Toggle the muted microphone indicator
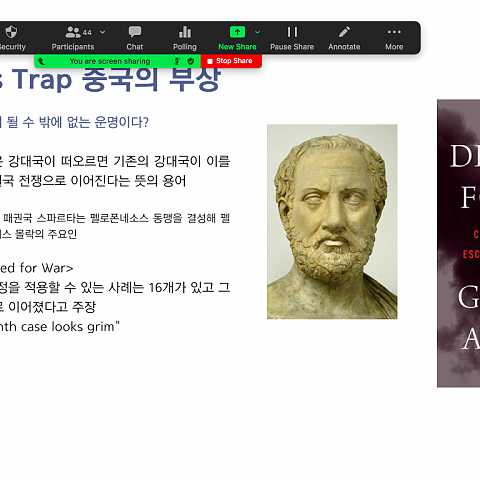 click(x=177, y=61)
